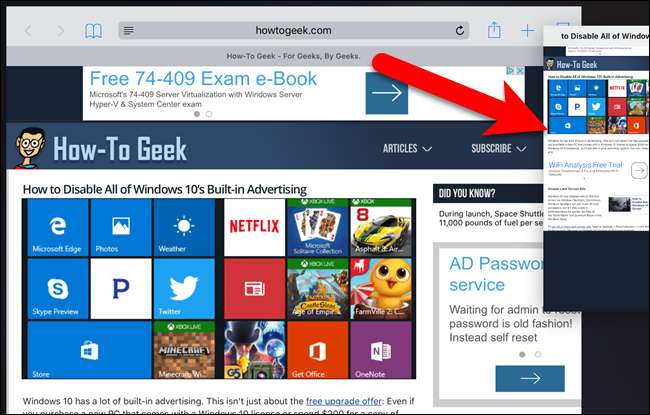Open the Safari bookmarks book icon
The width and height of the screenshot is (650, 415).
93,31
